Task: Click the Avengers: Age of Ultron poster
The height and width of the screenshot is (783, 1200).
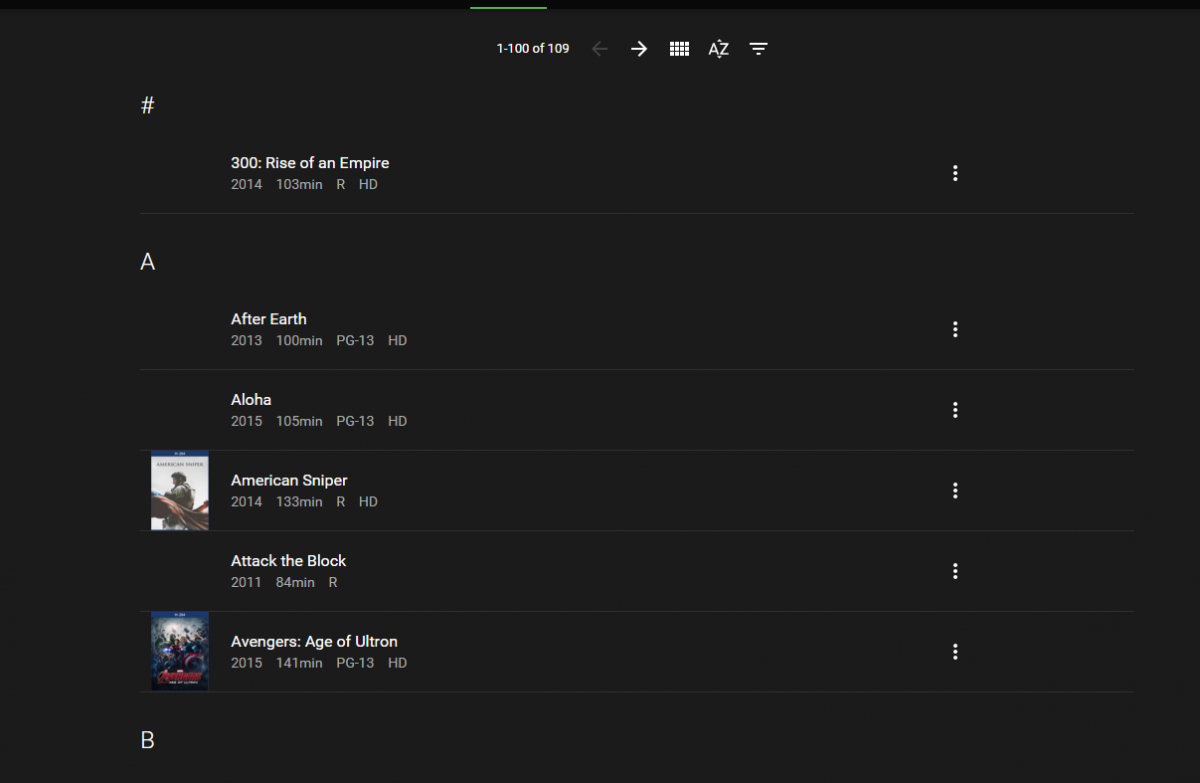Action: click(x=180, y=651)
